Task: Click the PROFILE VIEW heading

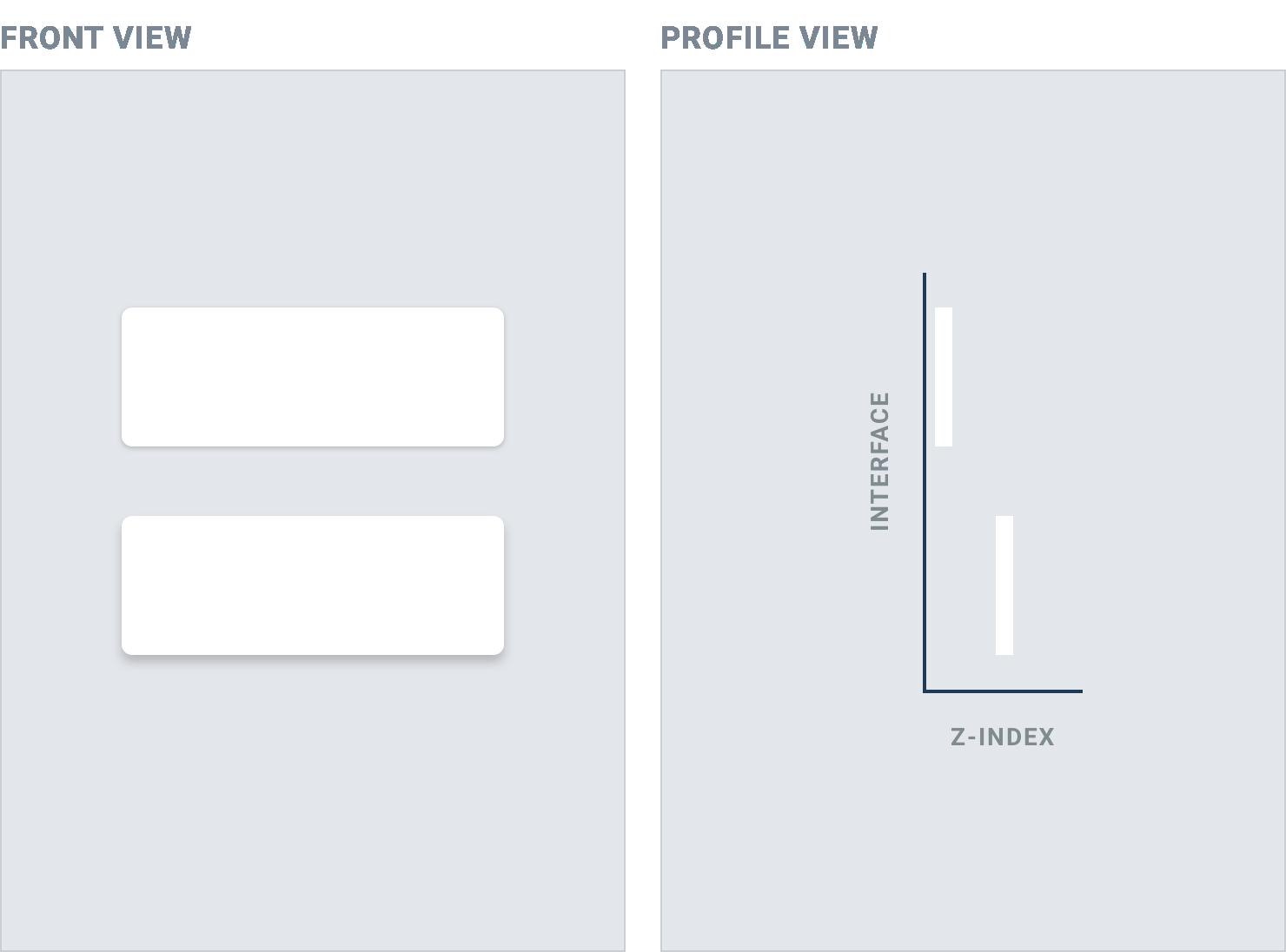Action: (769, 37)
